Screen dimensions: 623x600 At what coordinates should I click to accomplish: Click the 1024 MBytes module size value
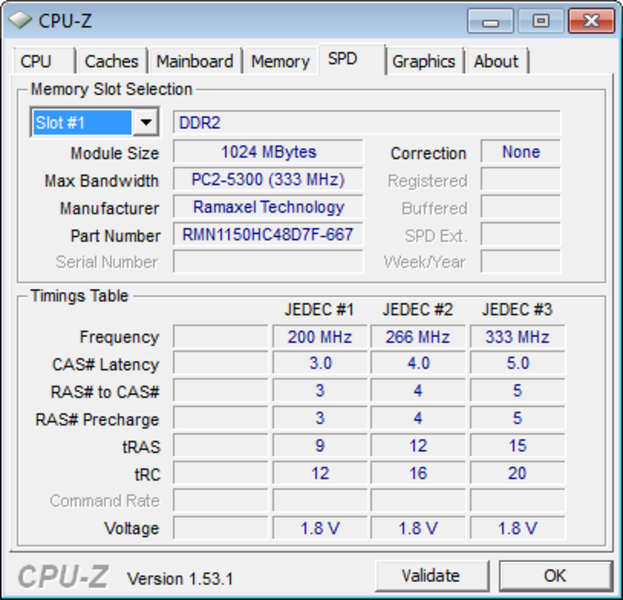tap(268, 152)
